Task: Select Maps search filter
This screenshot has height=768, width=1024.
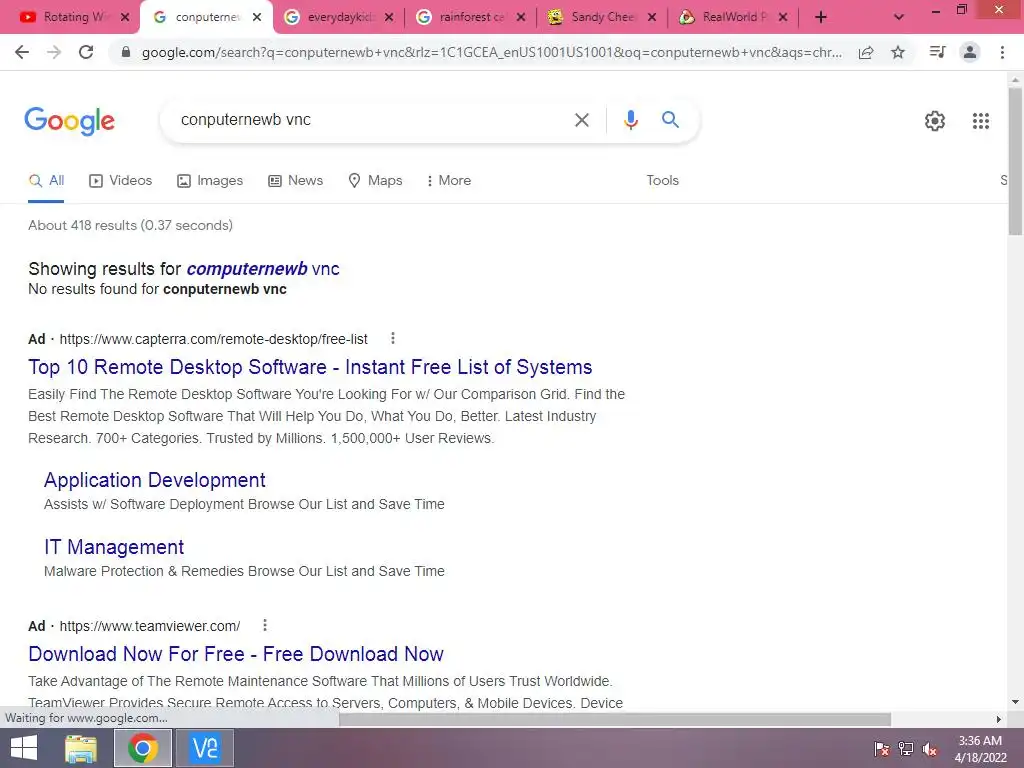Action: point(375,180)
